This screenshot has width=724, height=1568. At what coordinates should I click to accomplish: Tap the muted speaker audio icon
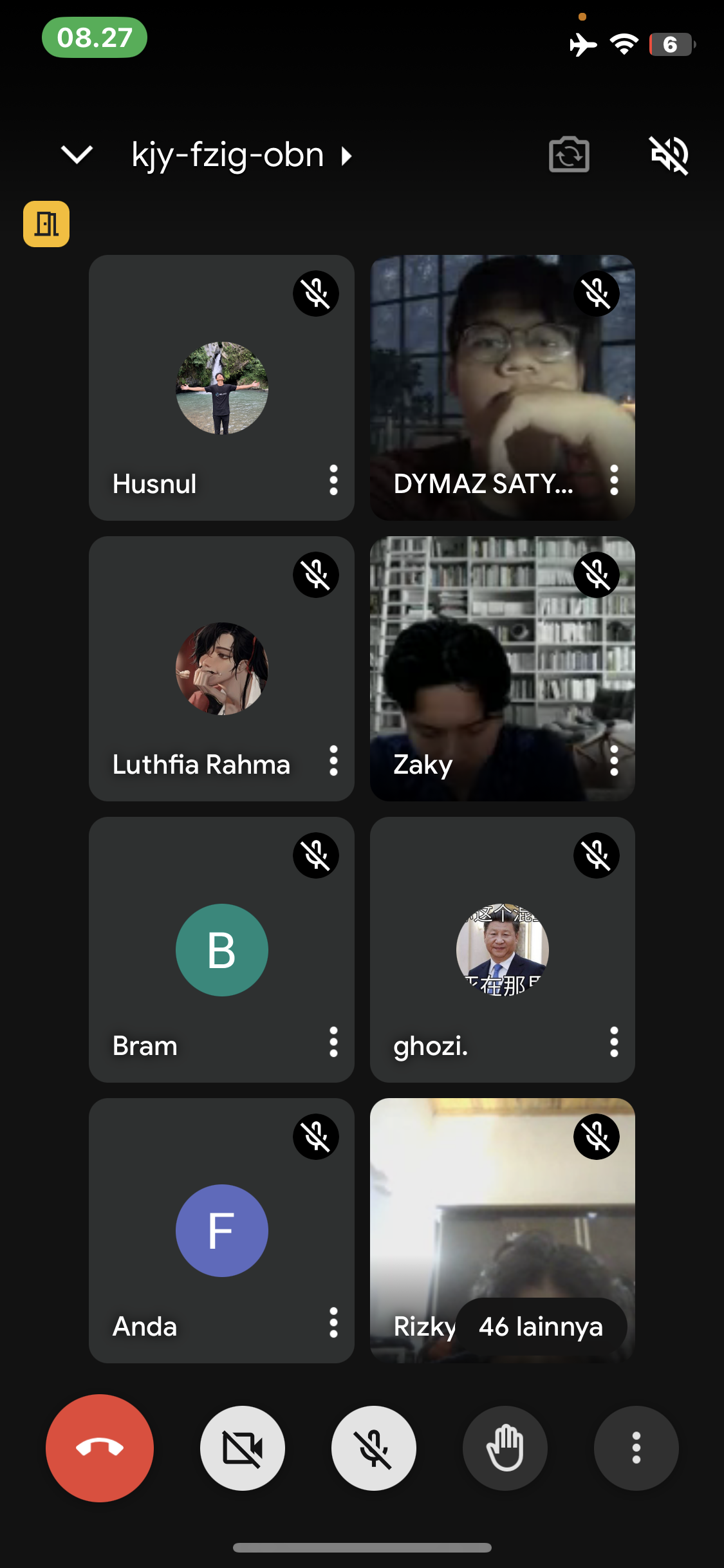669,155
